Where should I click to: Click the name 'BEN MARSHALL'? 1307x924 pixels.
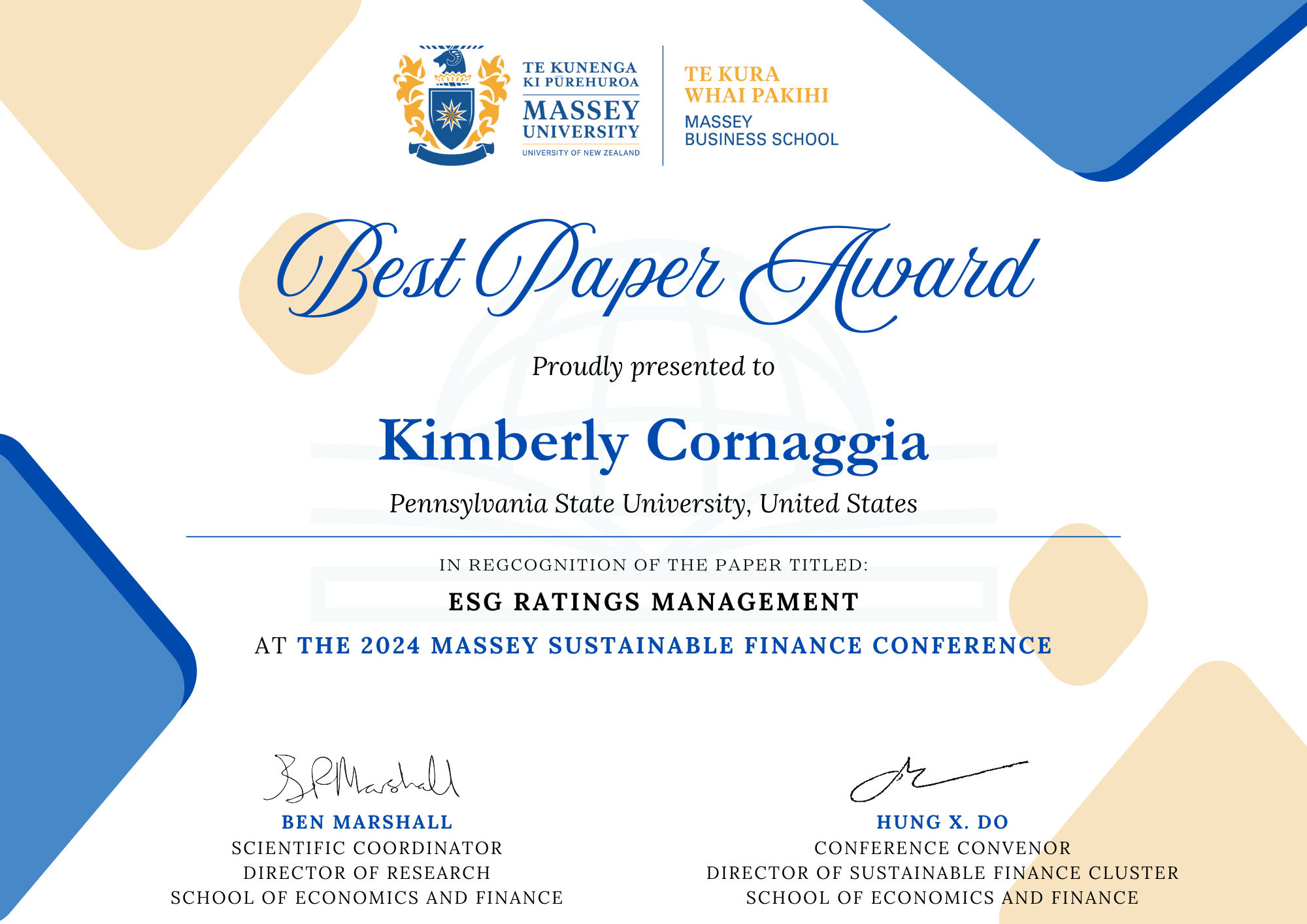(367, 822)
